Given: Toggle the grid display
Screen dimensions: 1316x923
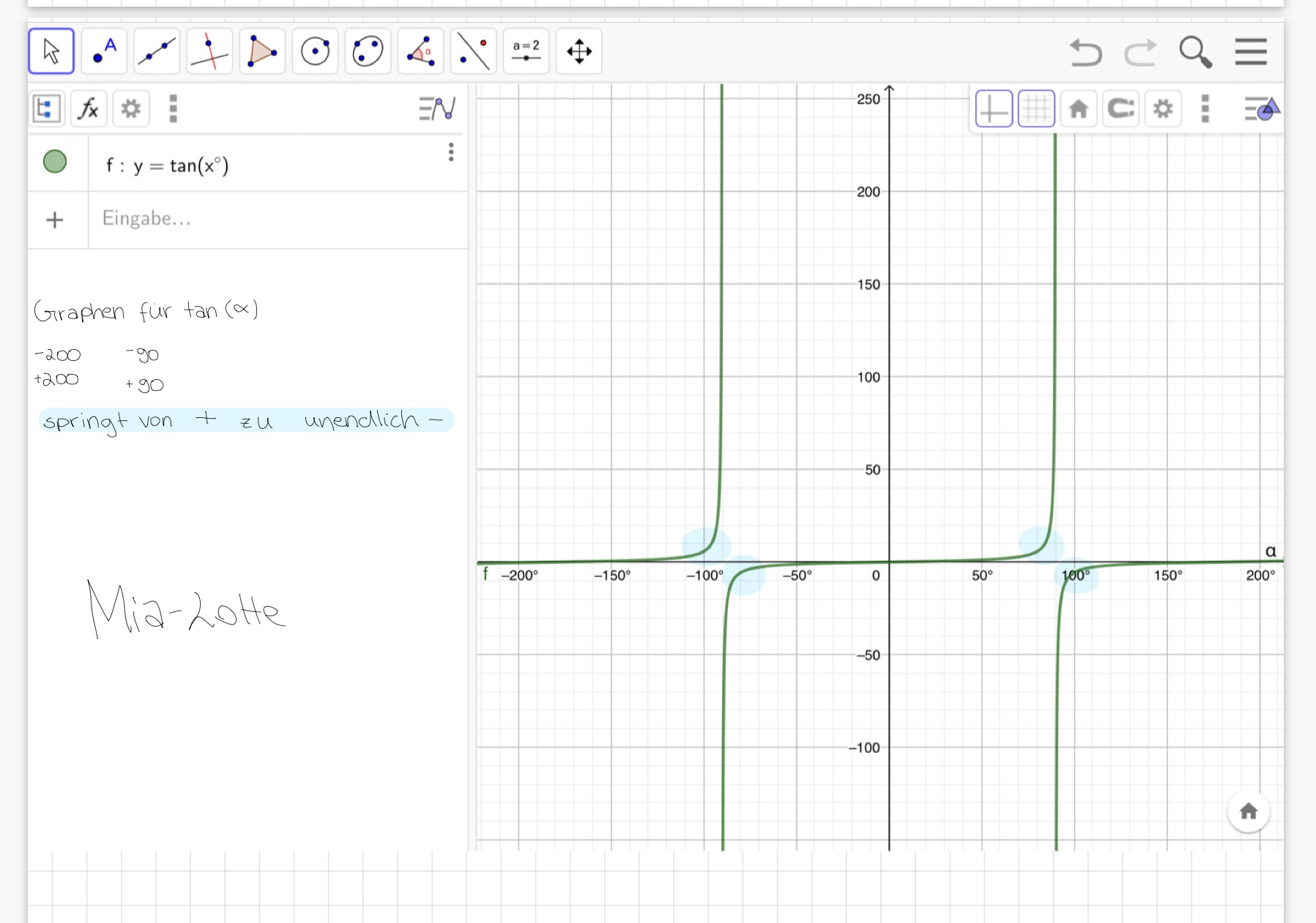Looking at the screenshot, I should (x=1036, y=109).
